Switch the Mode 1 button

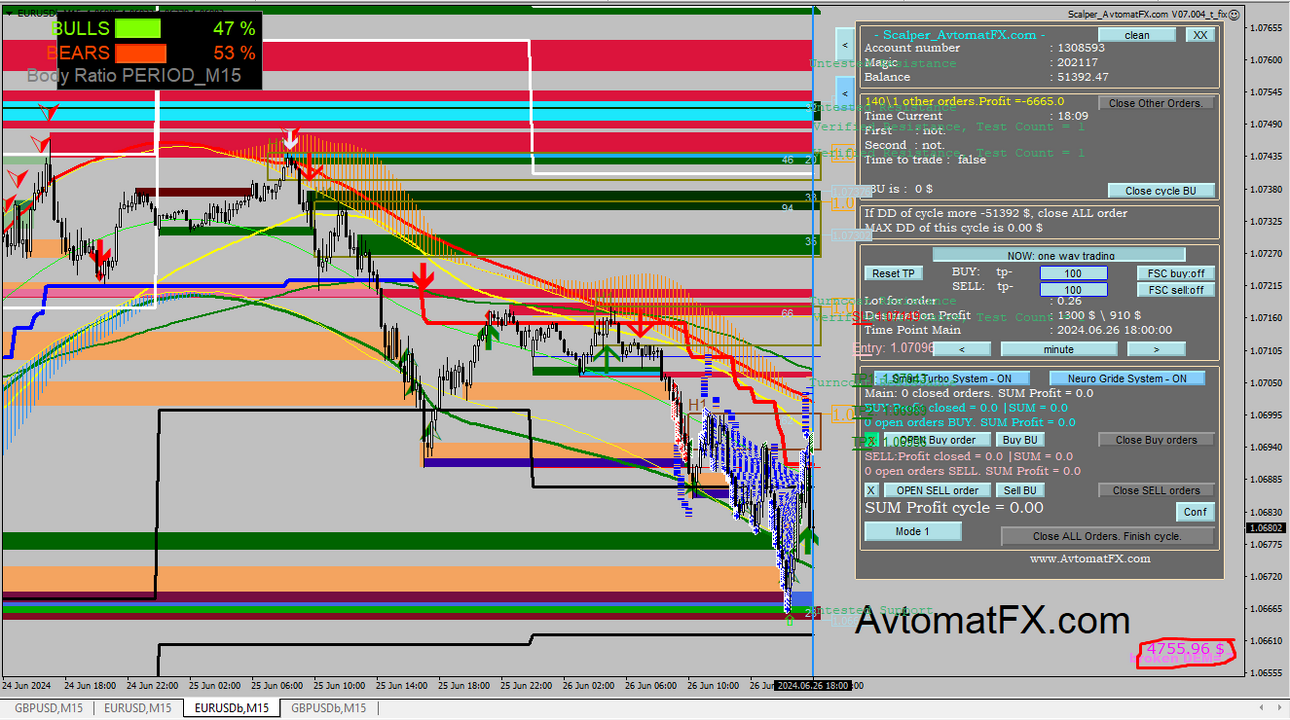coord(912,531)
